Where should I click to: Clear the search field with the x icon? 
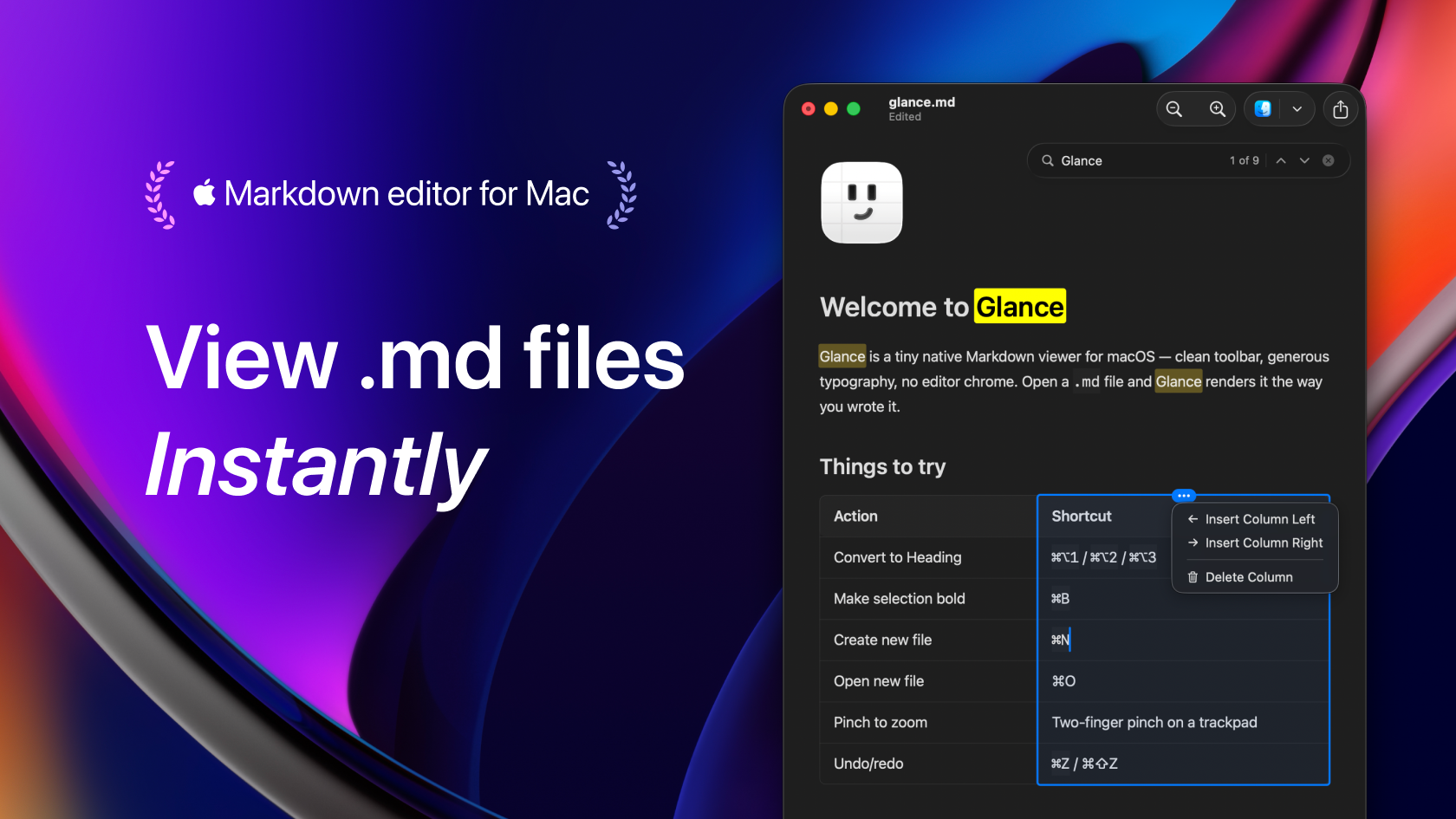click(1329, 160)
